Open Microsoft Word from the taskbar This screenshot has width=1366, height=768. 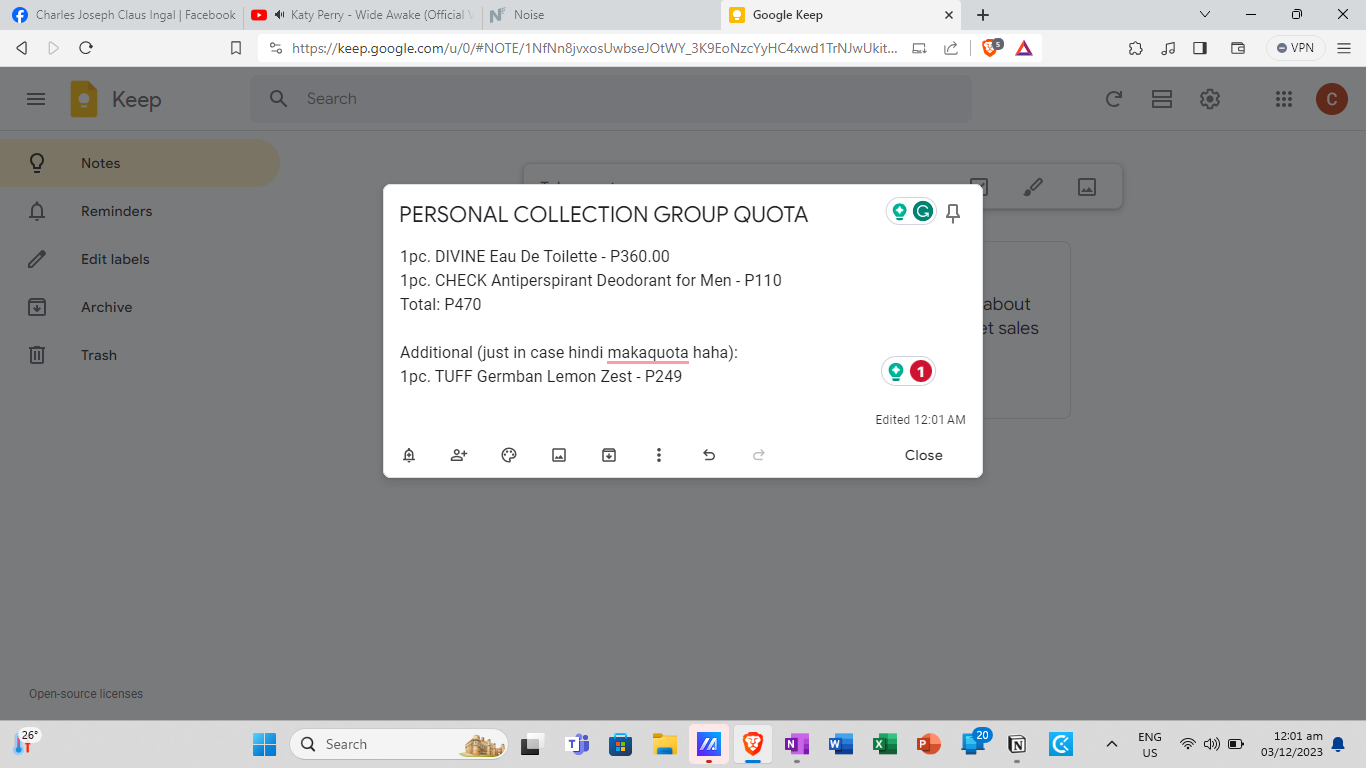840,744
